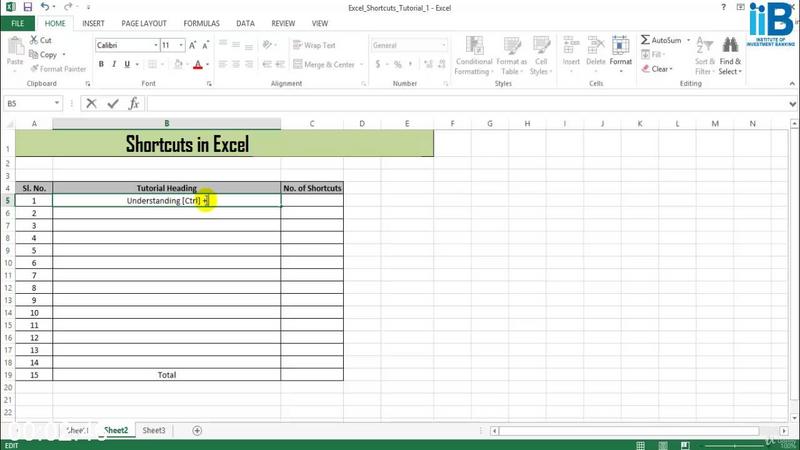This screenshot has height=450, width=800.
Task: Switch to the VIEW tab
Action: click(320, 23)
